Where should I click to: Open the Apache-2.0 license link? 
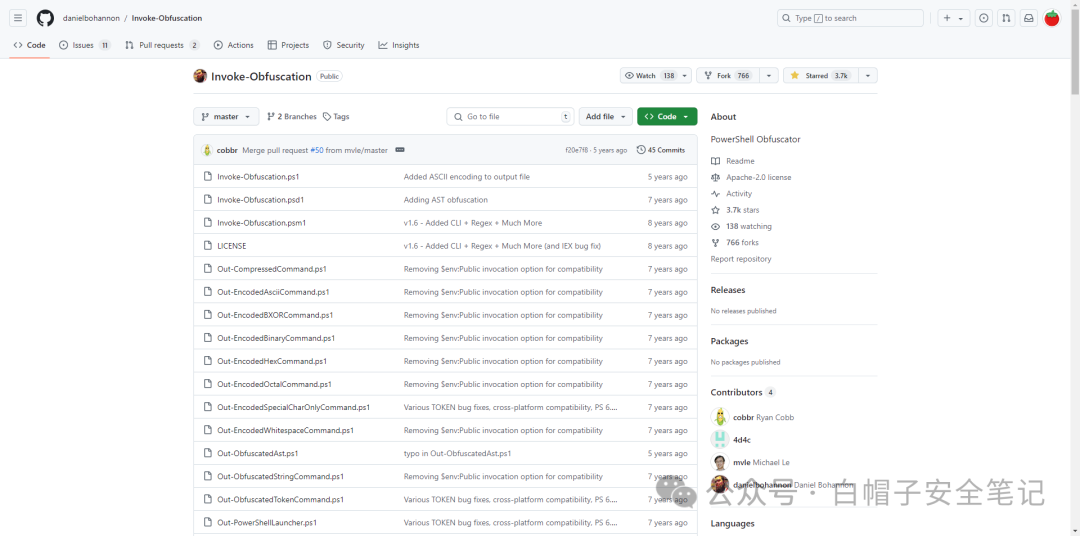coord(758,177)
